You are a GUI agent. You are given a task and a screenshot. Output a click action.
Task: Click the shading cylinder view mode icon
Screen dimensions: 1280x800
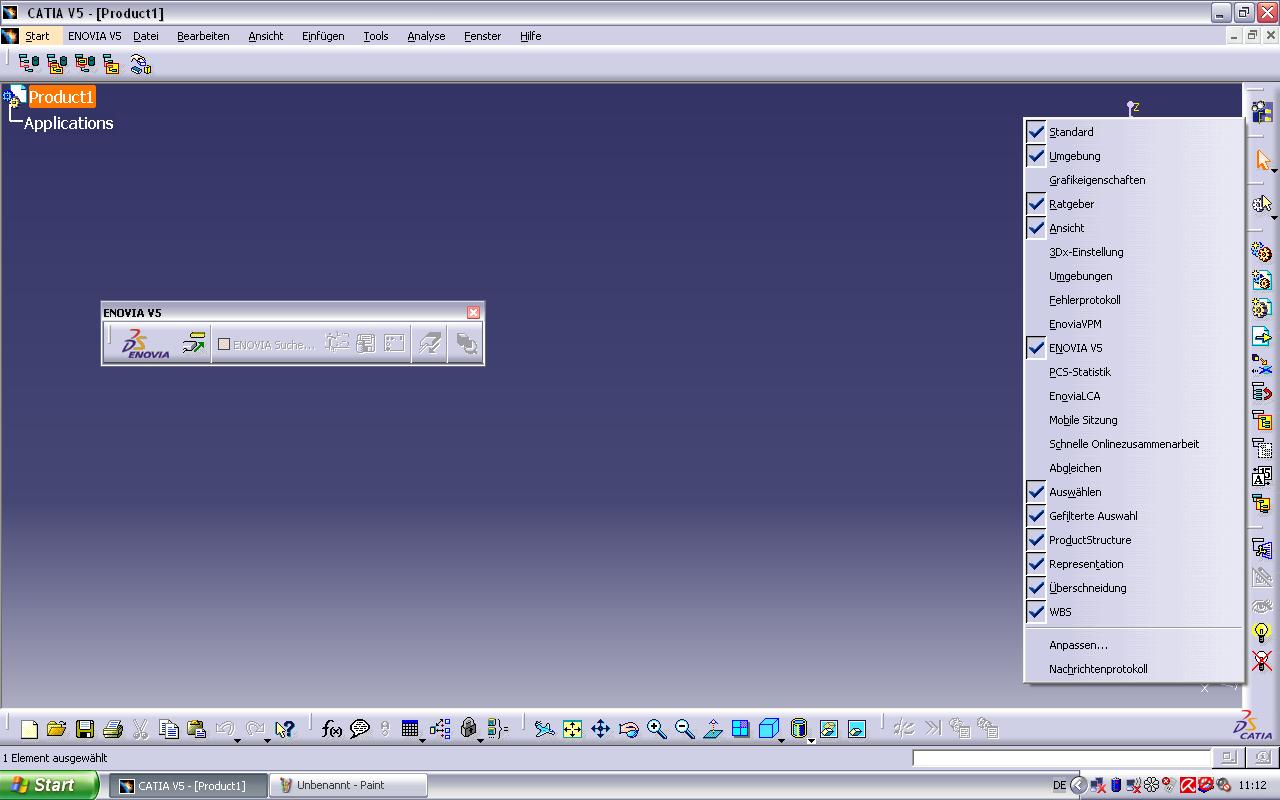pyautogui.click(x=798, y=729)
